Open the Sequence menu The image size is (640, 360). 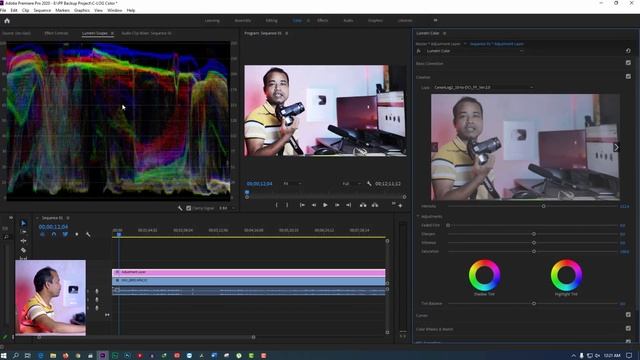pos(42,10)
